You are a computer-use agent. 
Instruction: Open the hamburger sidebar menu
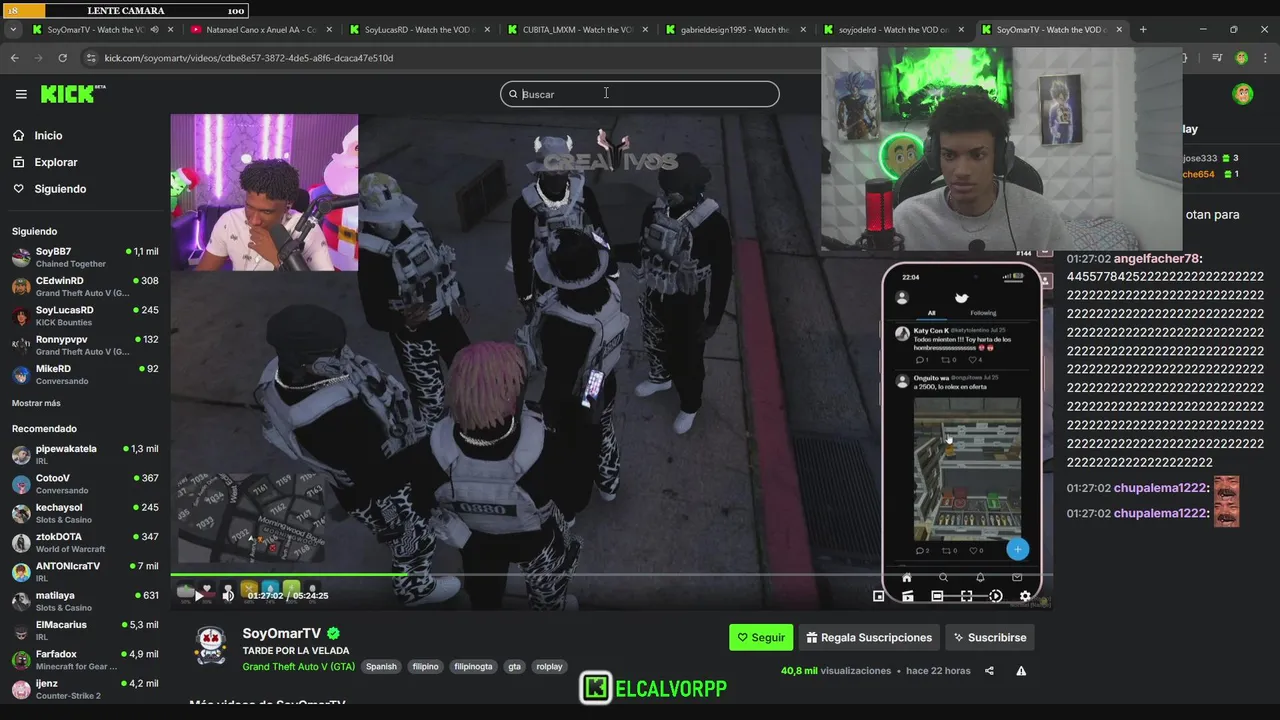coord(21,94)
